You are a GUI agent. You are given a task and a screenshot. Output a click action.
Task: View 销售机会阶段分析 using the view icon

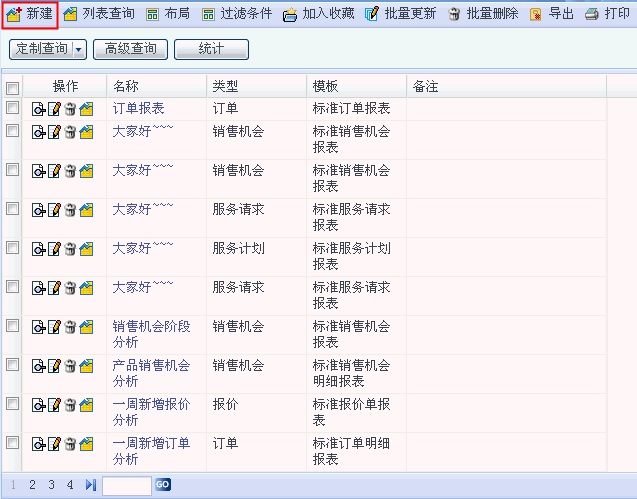pos(39,327)
